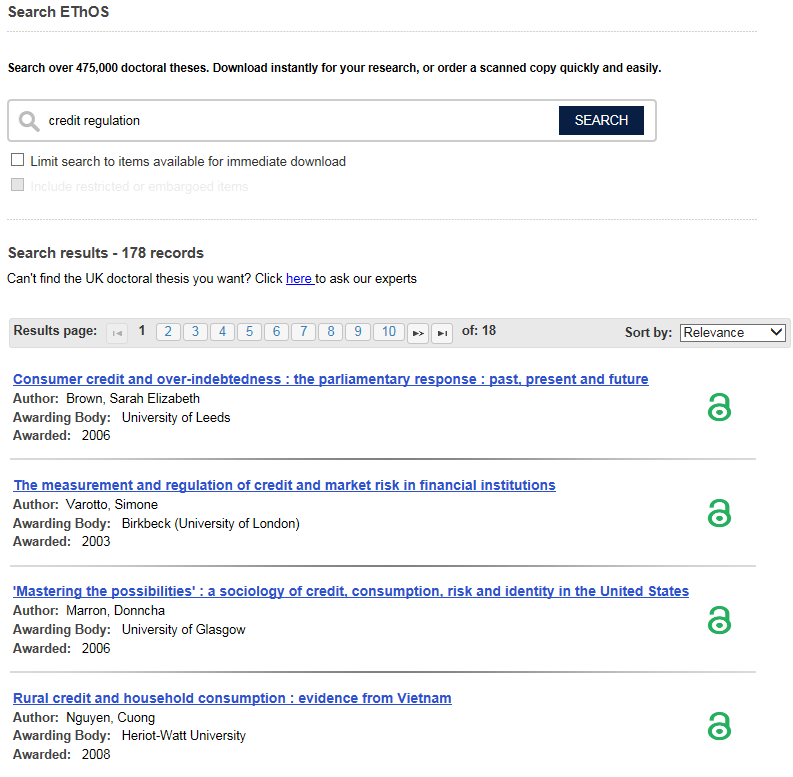The image size is (793, 777).
Task: Click open access icon for Brown's thesis
Action: coord(719,407)
